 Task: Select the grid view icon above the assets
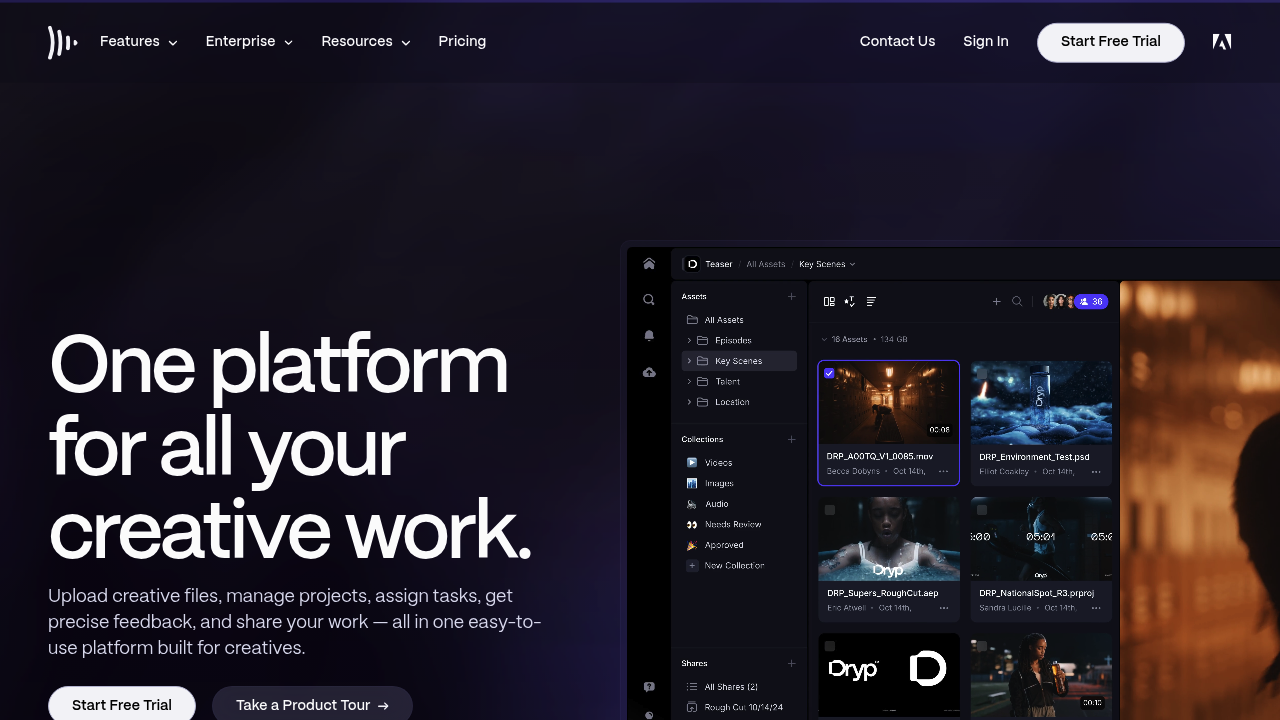[829, 301]
